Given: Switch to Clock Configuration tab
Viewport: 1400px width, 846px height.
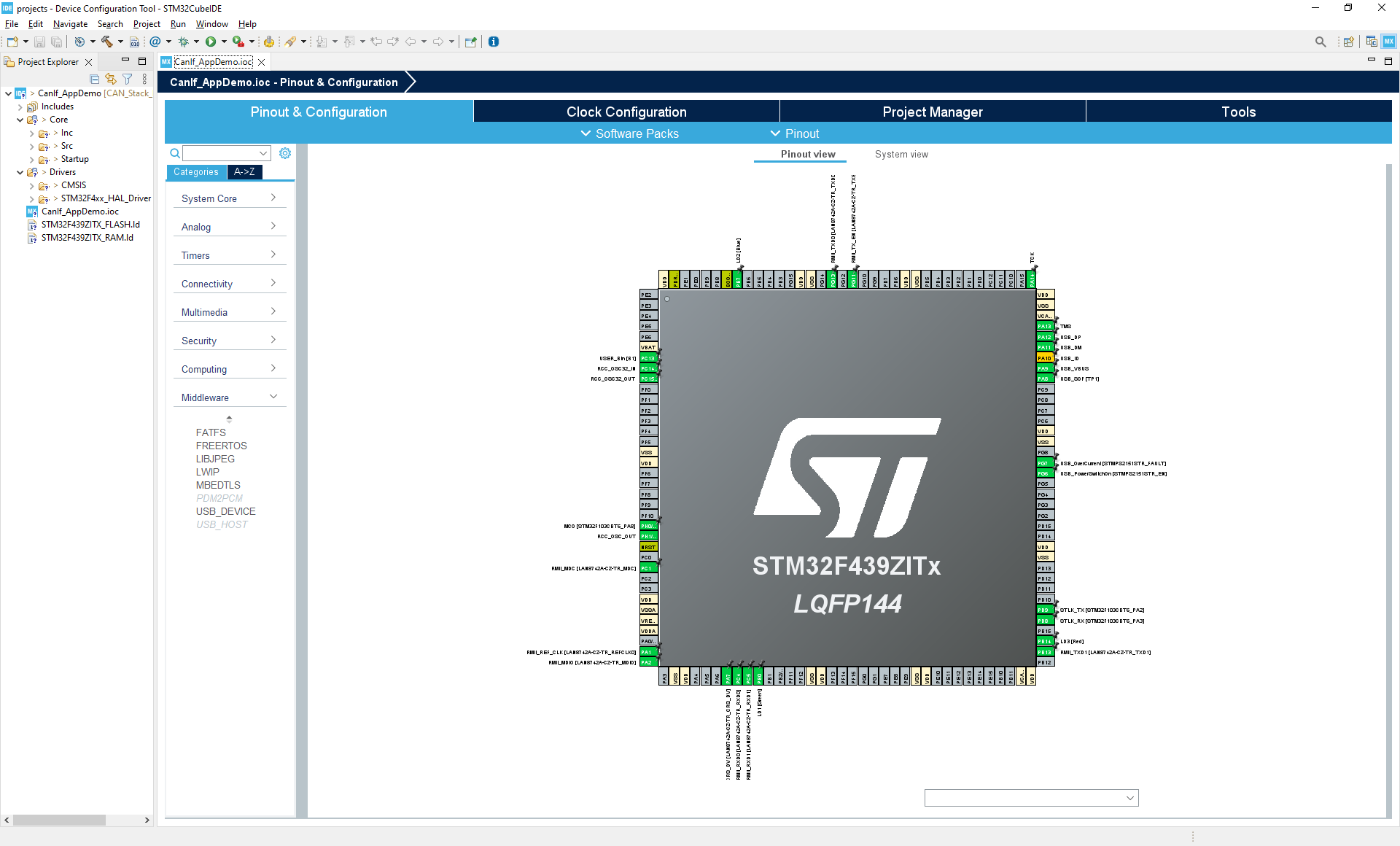Looking at the screenshot, I should click(x=626, y=112).
